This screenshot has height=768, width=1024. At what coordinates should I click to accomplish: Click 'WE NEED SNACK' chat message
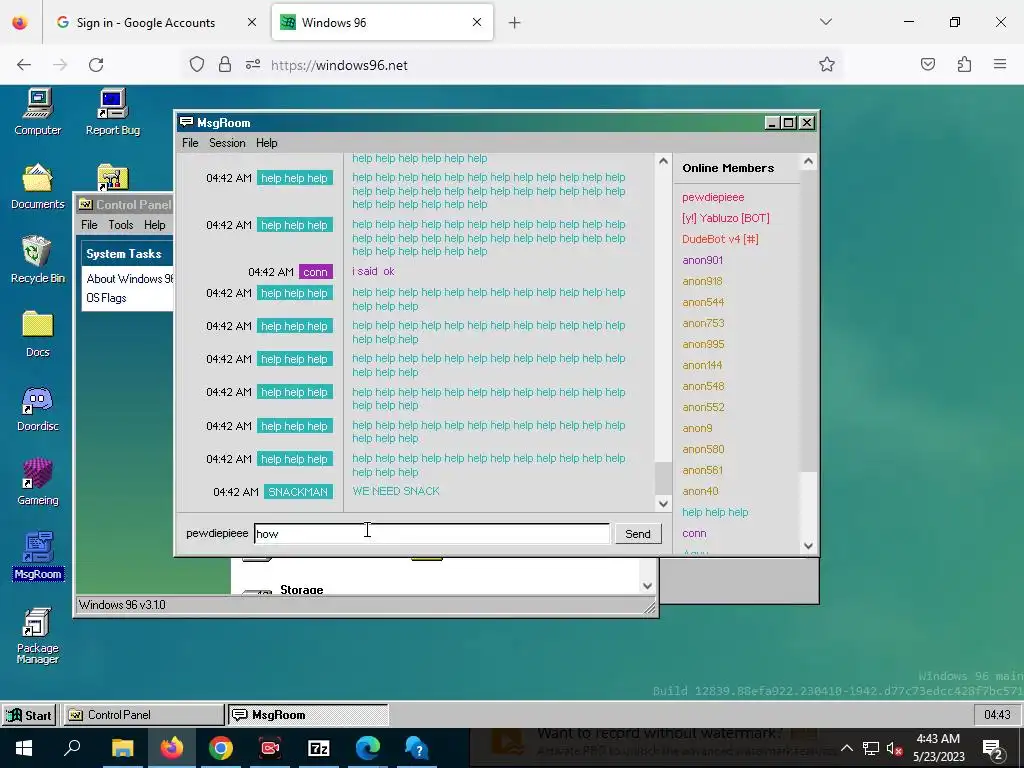(396, 491)
